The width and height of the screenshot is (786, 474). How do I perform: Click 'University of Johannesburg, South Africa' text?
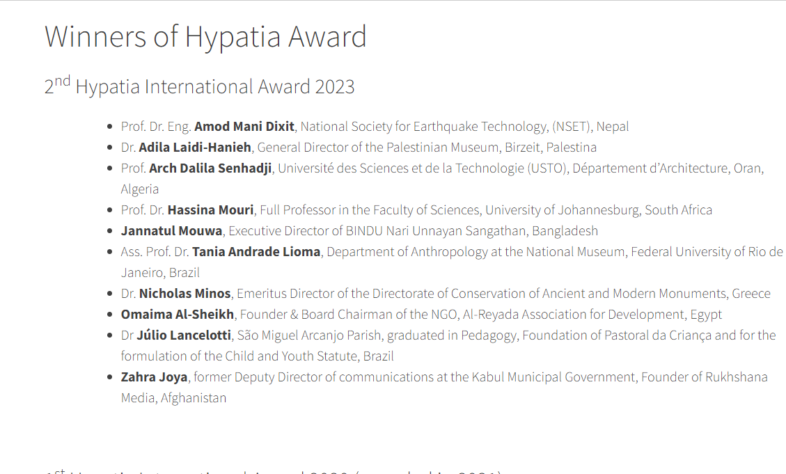[599, 210]
